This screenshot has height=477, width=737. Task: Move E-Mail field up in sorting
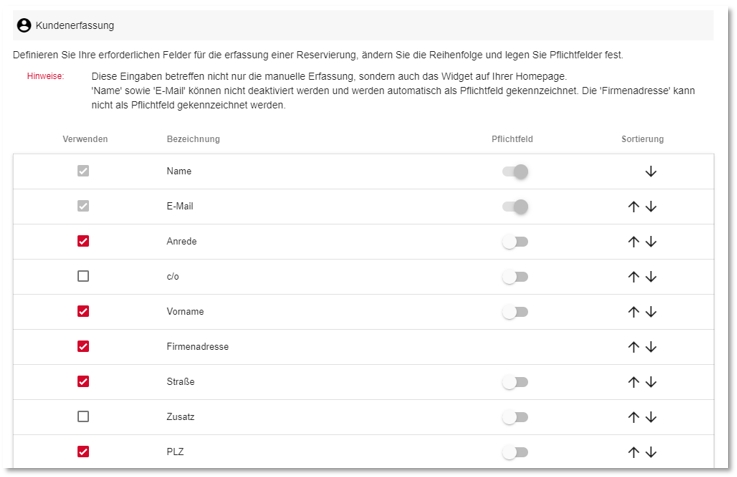[634, 207]
